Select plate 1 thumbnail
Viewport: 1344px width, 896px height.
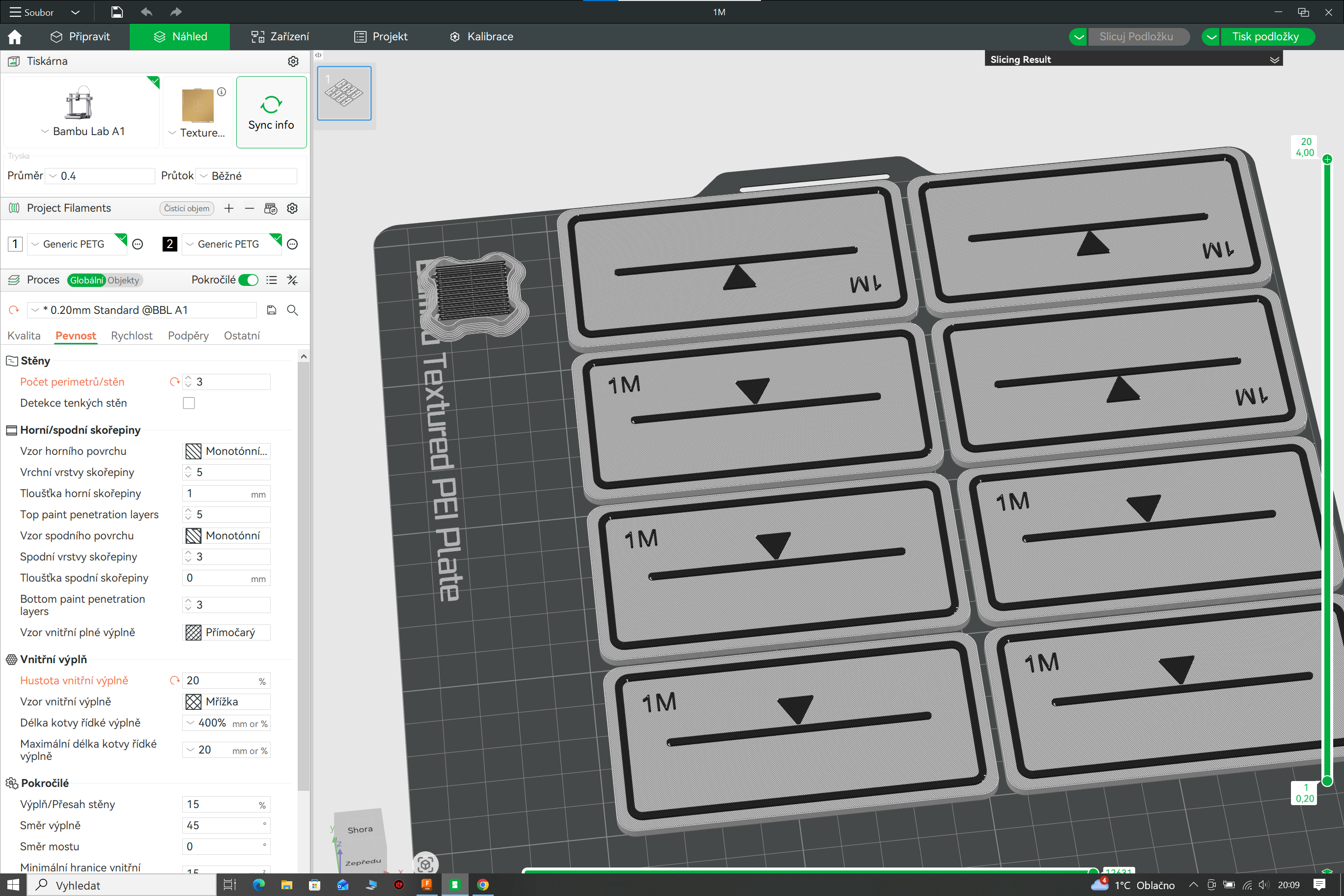[x=344, y=94]
